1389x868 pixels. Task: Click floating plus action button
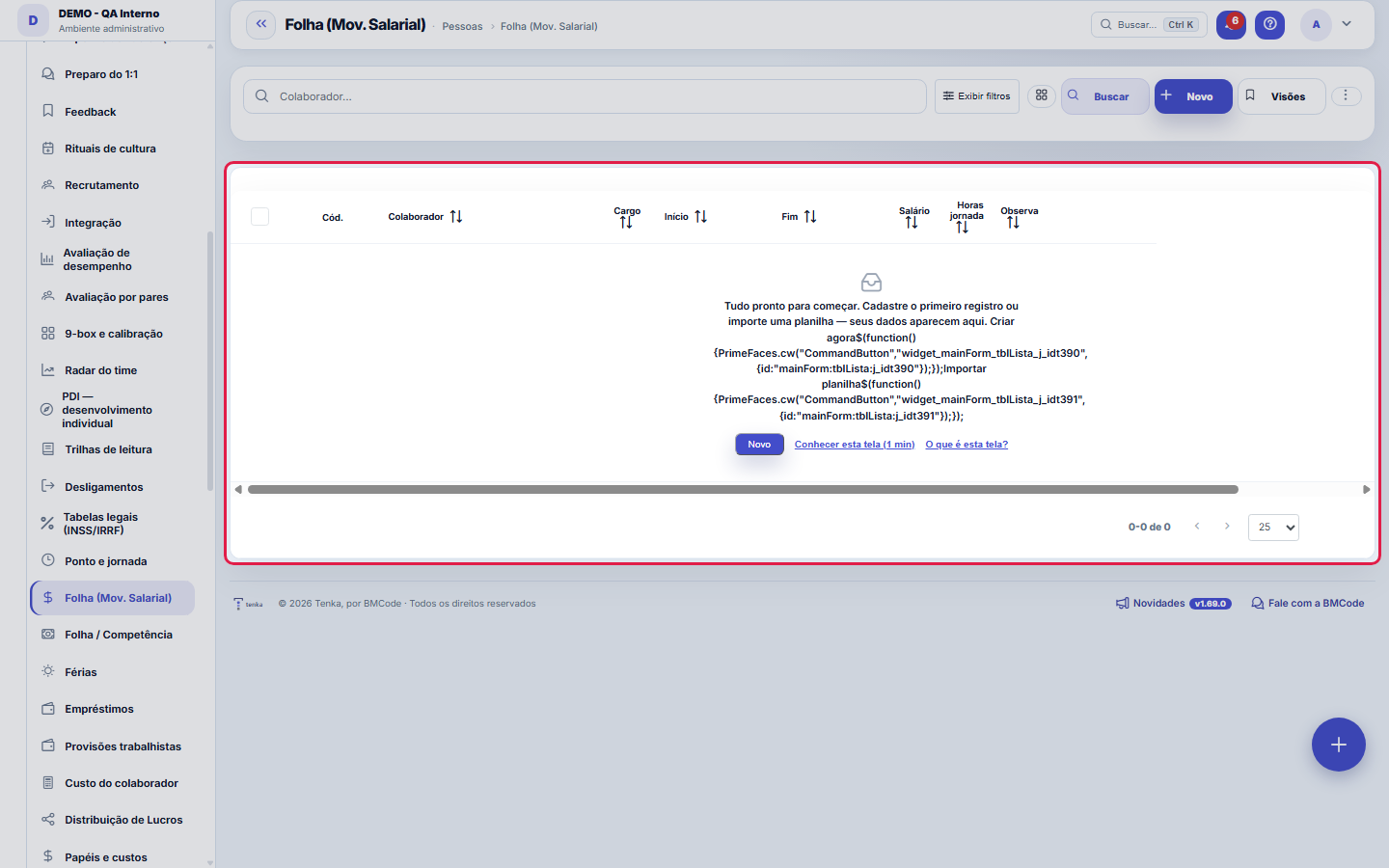1339,745
